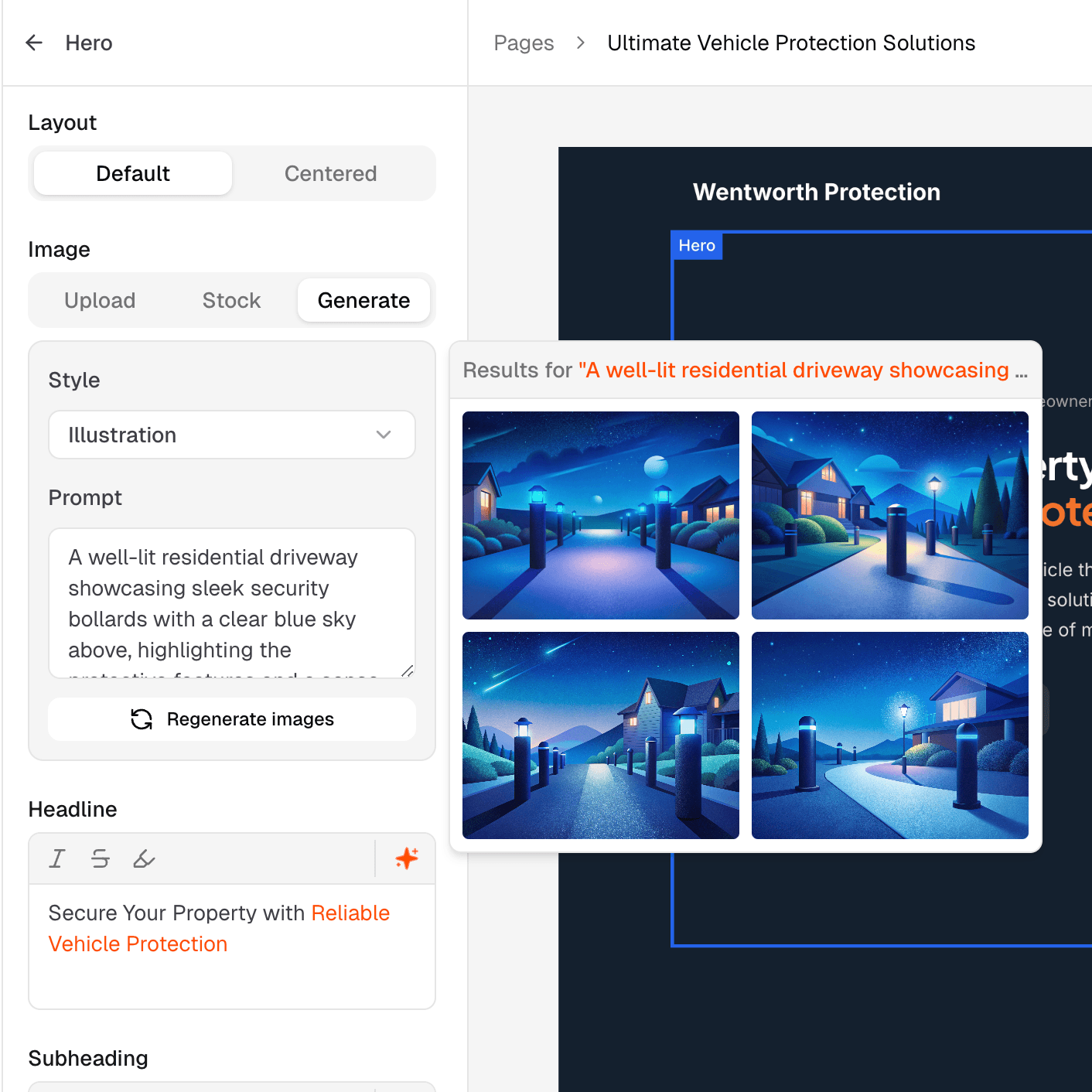Switch image source to Upload

click(100, 300)
